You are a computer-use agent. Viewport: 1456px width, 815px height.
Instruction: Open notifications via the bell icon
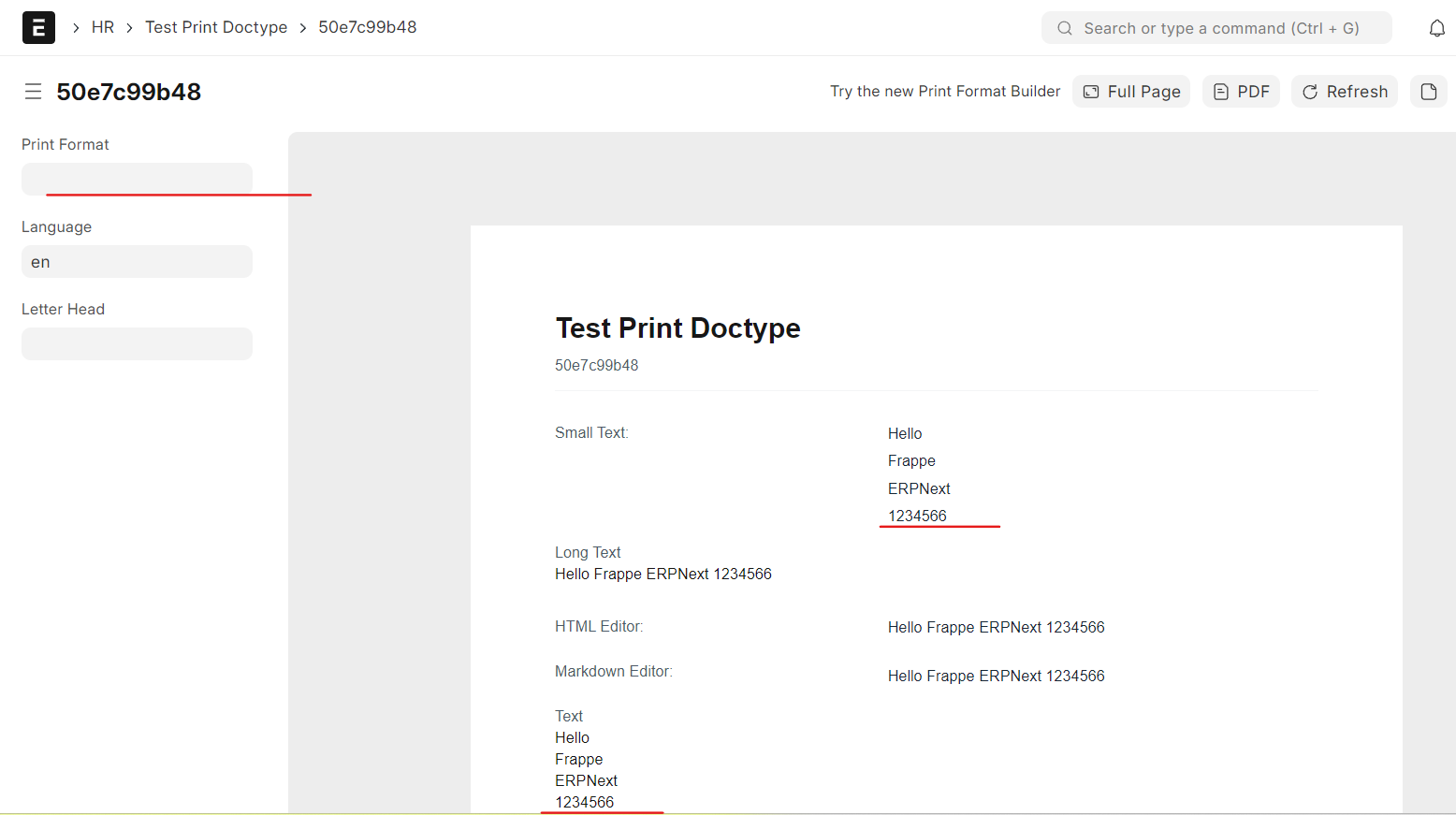point(1436,27)
